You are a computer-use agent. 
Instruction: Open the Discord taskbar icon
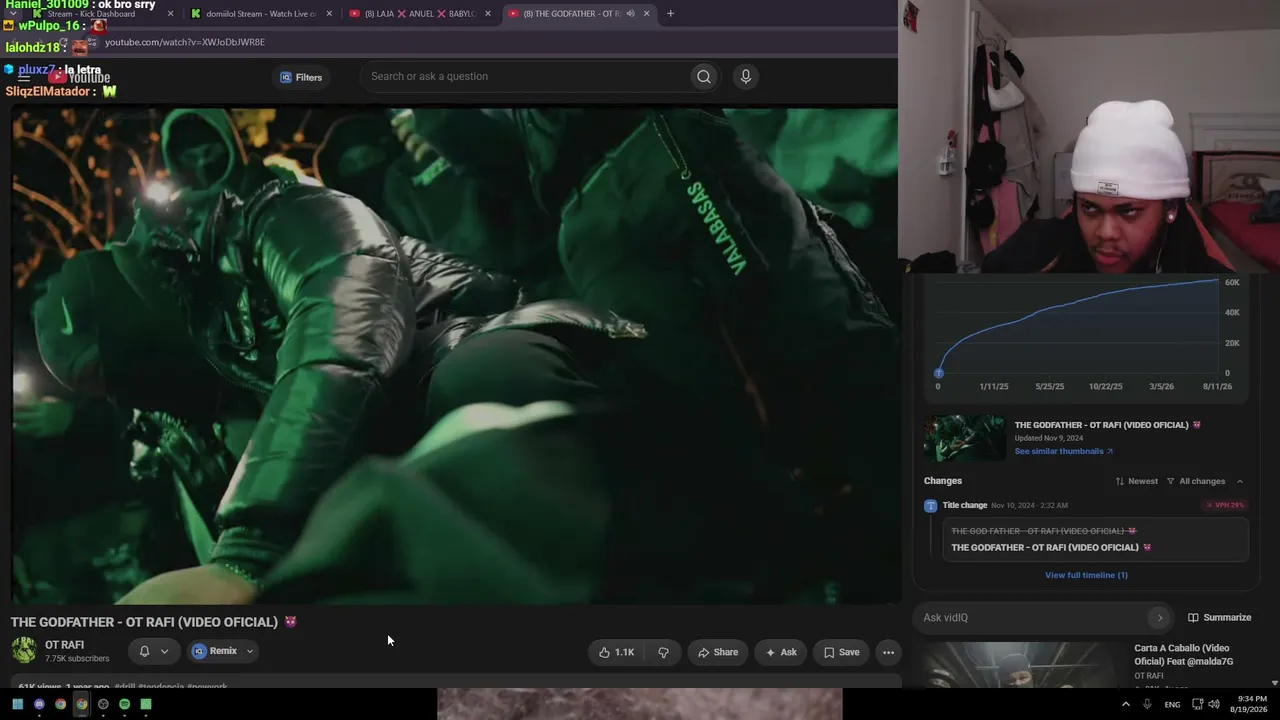(x=39, y=704)
